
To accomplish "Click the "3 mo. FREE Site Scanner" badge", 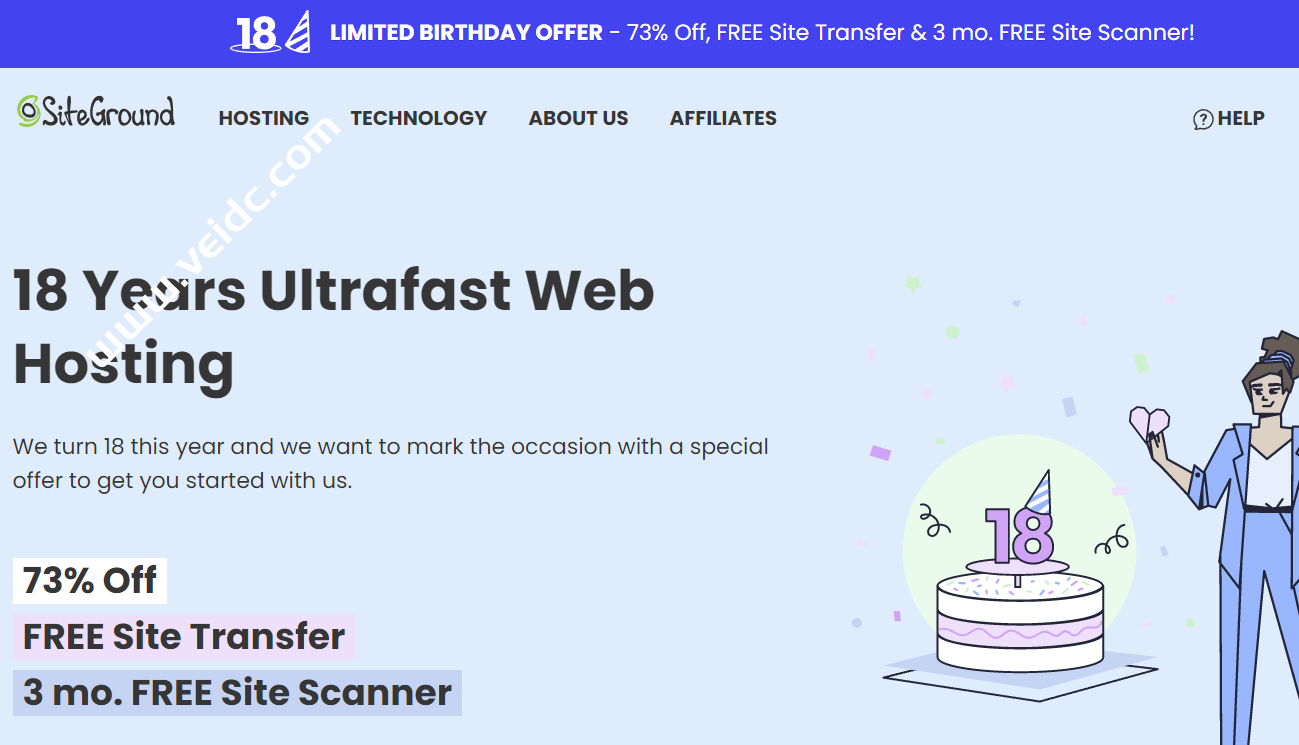I will click(x=235, y=692).
